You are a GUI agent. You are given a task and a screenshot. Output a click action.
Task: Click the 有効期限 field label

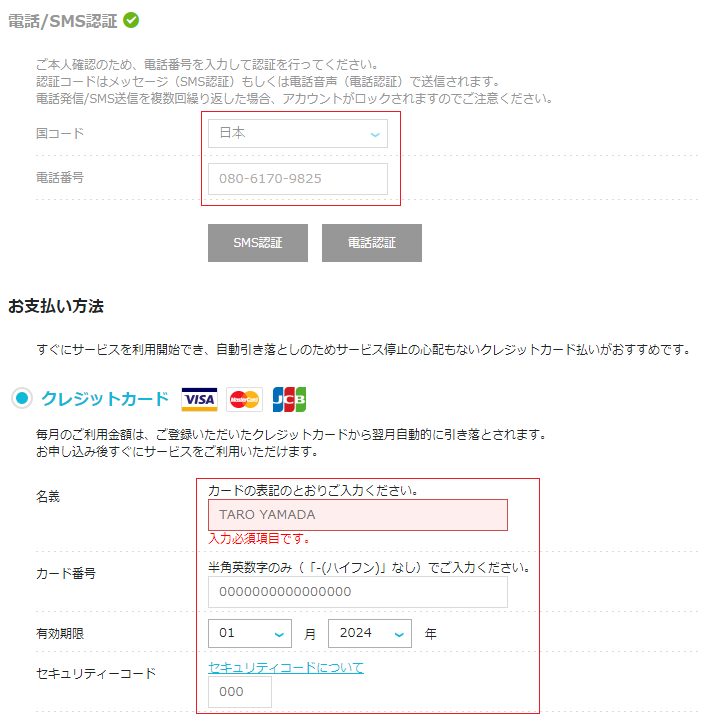(62, 633)
